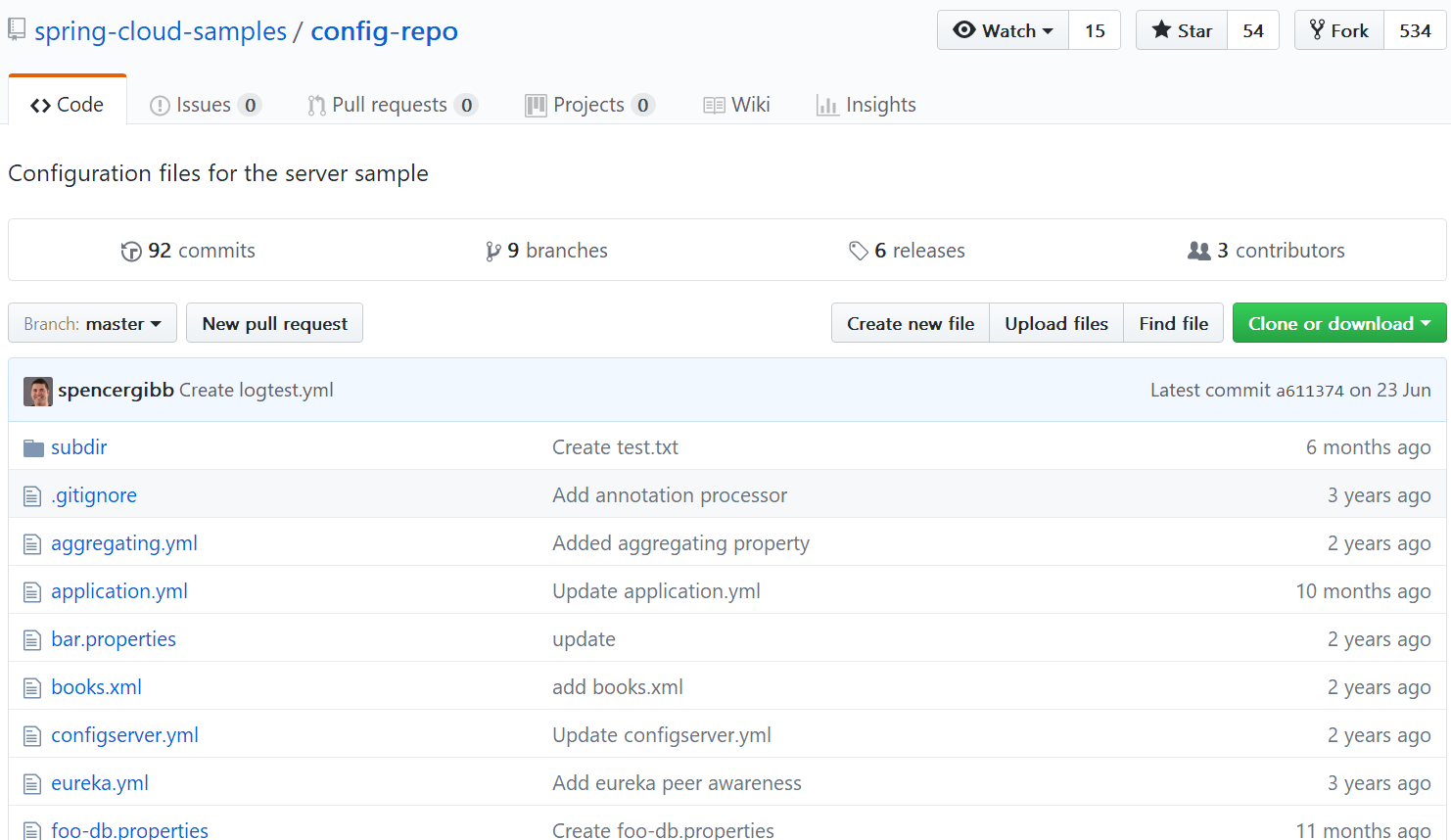This screenshot has height=840, width=1451.
Task: View the 3 contributors page
Action: click(x=1266, y=251)
